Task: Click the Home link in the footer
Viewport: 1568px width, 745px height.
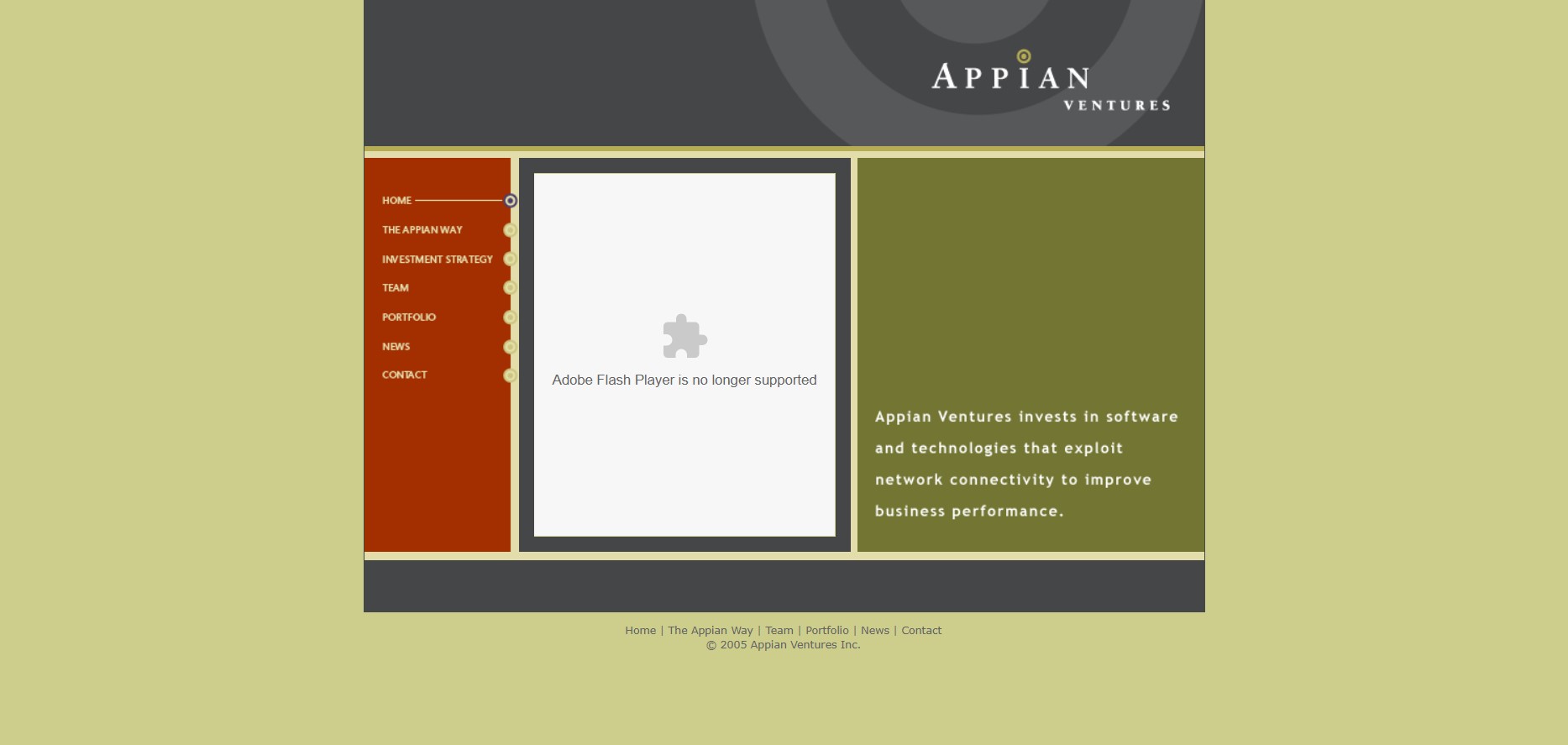Action: (x=640, y=631)
